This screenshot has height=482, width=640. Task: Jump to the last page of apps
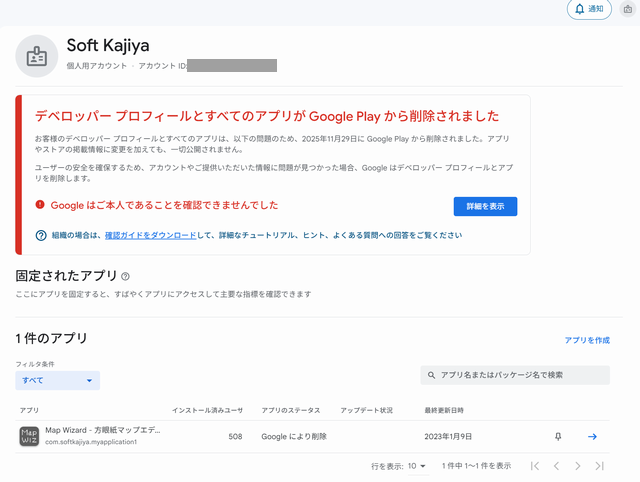599,466
